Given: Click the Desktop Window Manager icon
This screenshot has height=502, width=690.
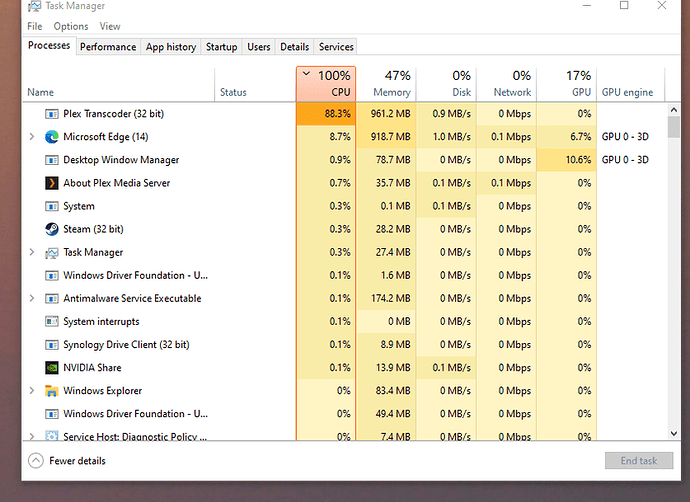Looking at the screenshot, I should pos(51,160).
